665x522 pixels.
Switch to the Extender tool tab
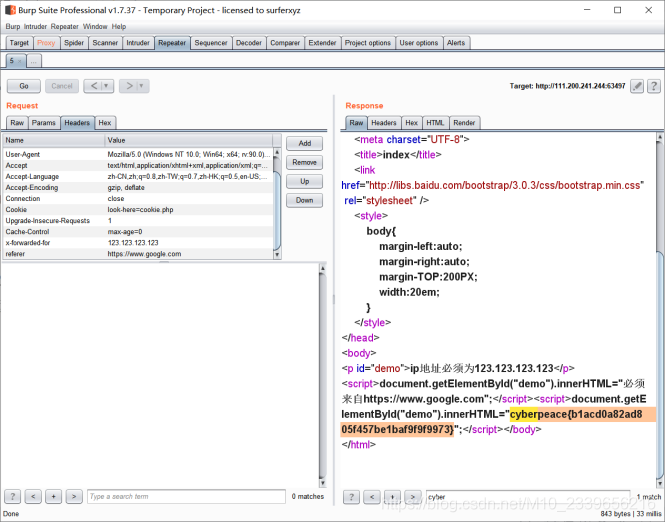[322, 43]
